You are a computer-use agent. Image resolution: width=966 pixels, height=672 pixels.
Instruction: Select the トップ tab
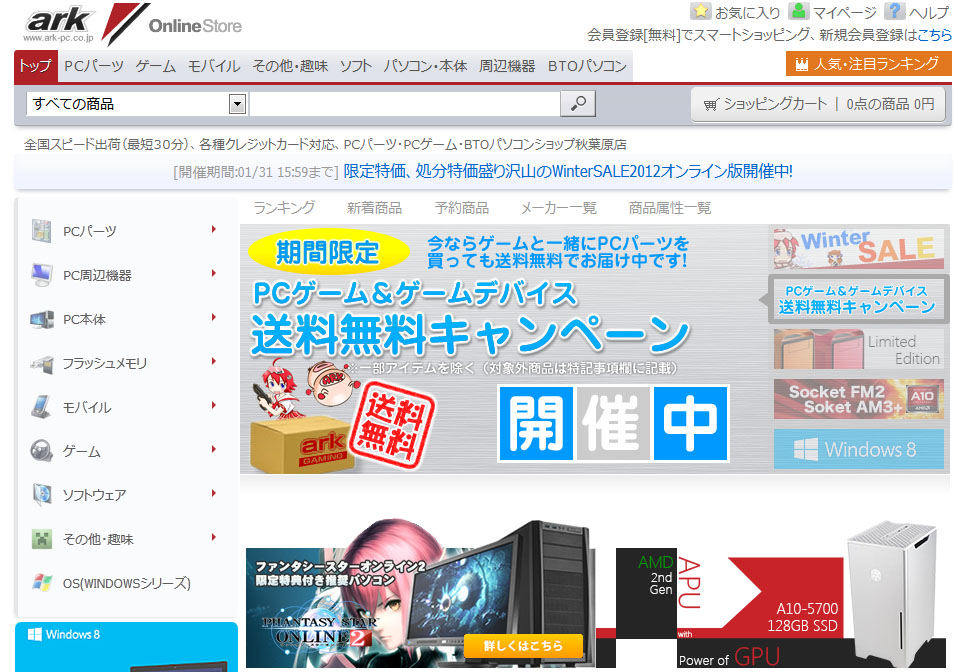[36, 66]
